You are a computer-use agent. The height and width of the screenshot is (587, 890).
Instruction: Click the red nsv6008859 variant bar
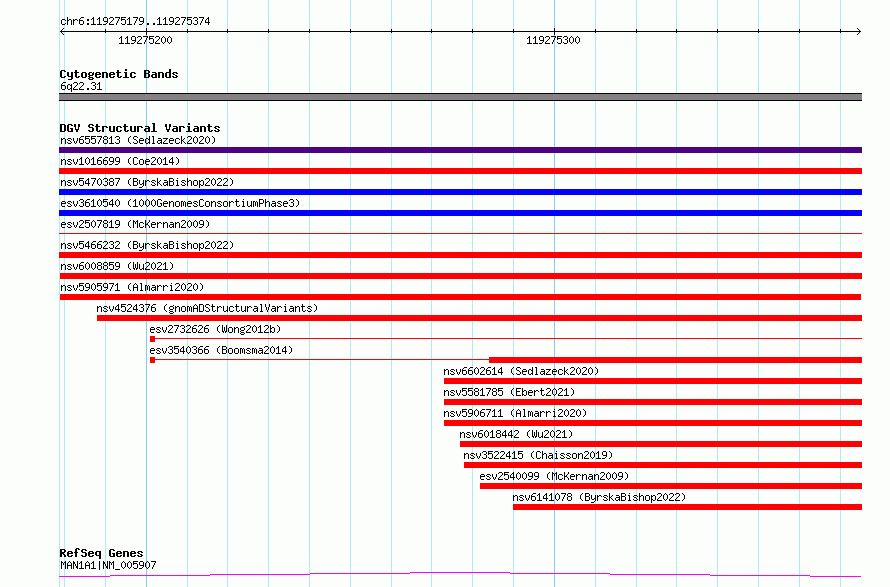point(460,276)
